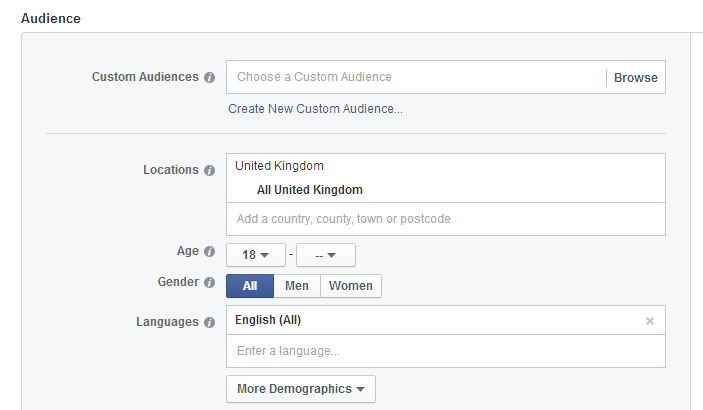Remove the English (All) language

650,321
